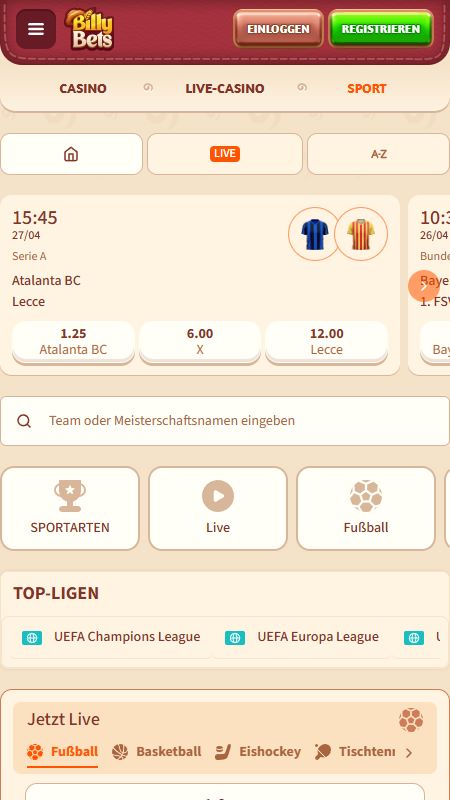Open the LIVE badge tab
This screenshot has width=450, height=800.
[225, 154]
